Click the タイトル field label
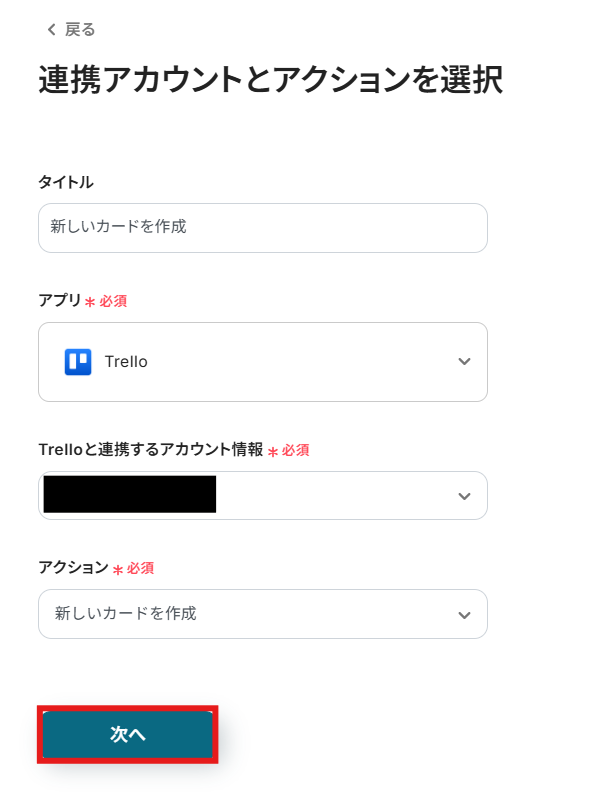This screenshot has width=600, height=793. click(x=66, y=182)
